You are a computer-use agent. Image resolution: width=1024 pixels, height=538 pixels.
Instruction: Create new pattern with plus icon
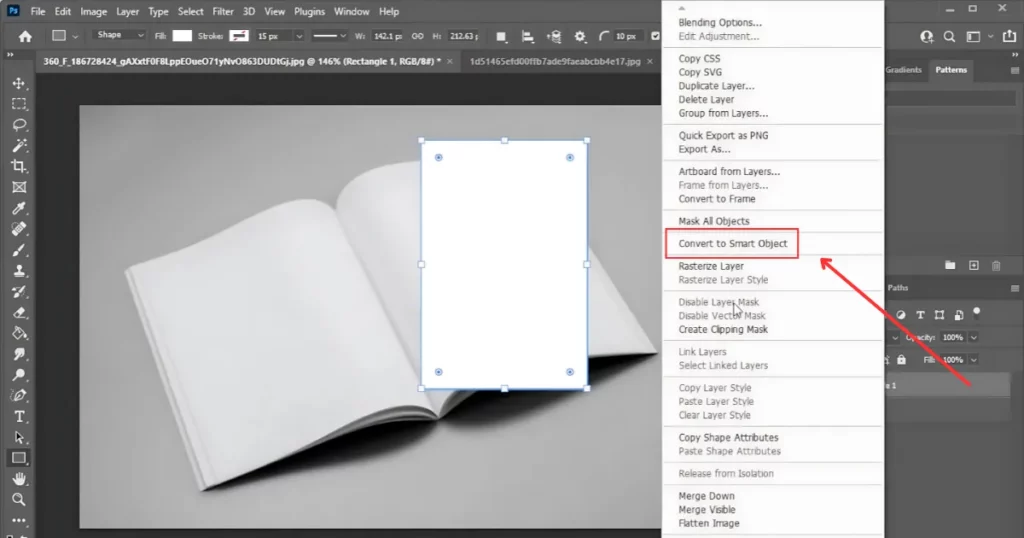click(974, 265)
